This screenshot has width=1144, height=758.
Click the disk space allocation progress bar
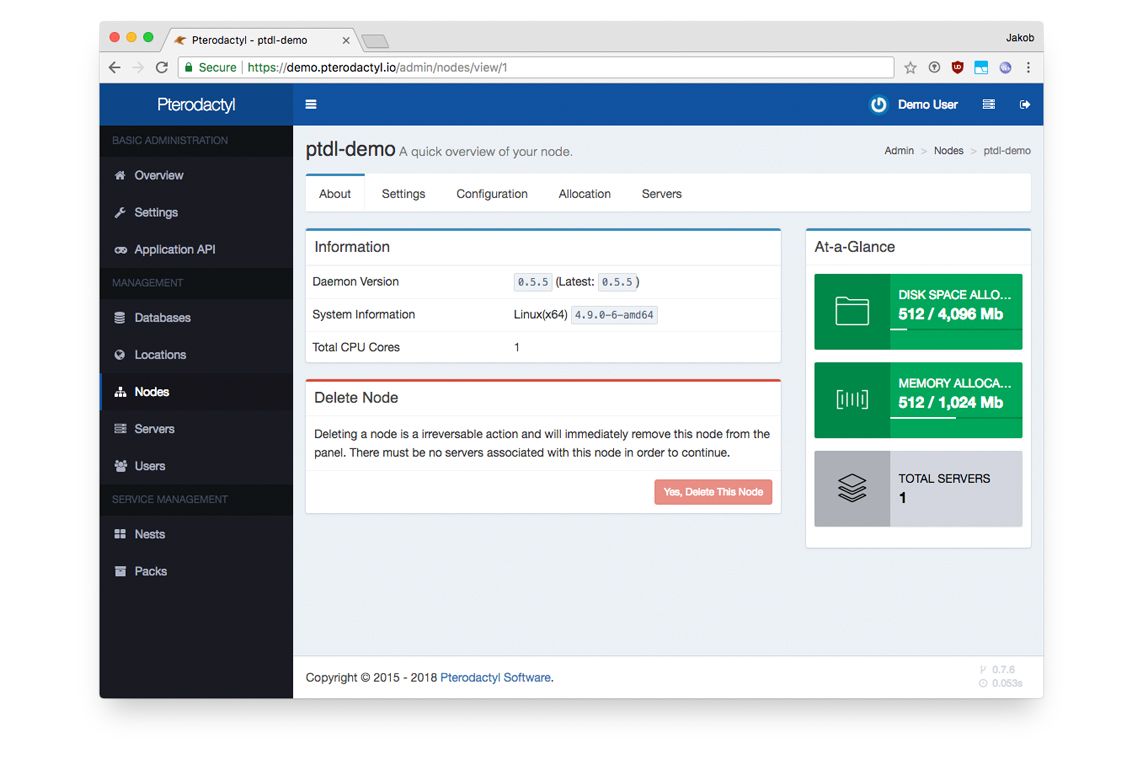(x=956, y=330)
